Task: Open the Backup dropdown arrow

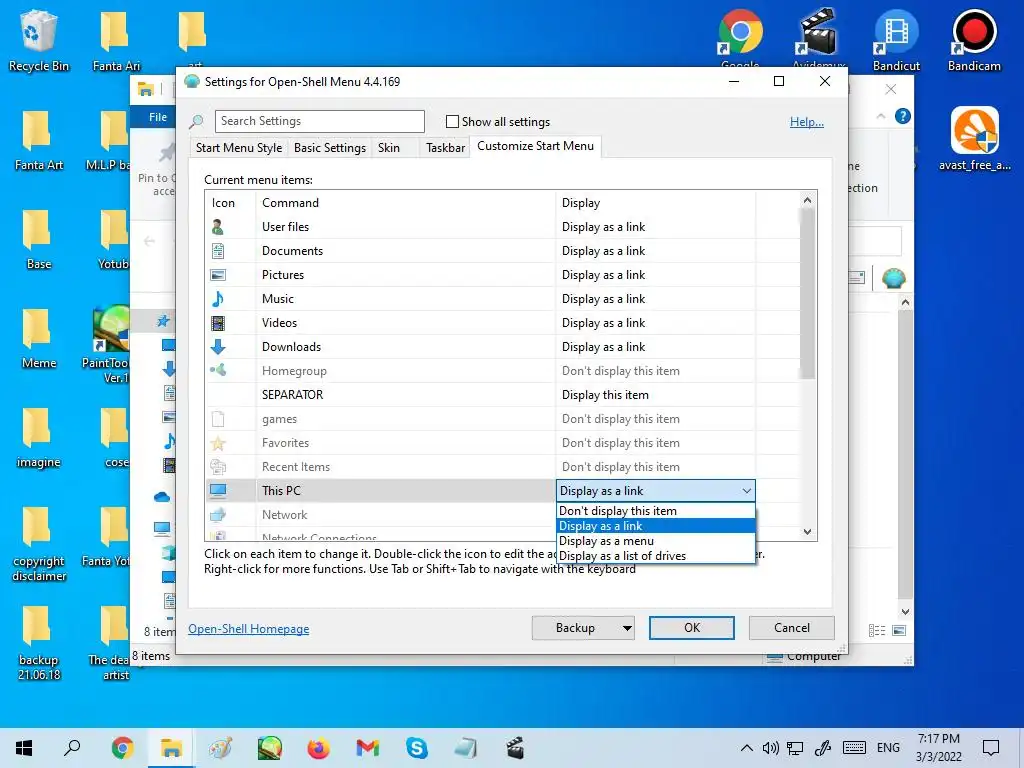Action: tap(627, 628)
